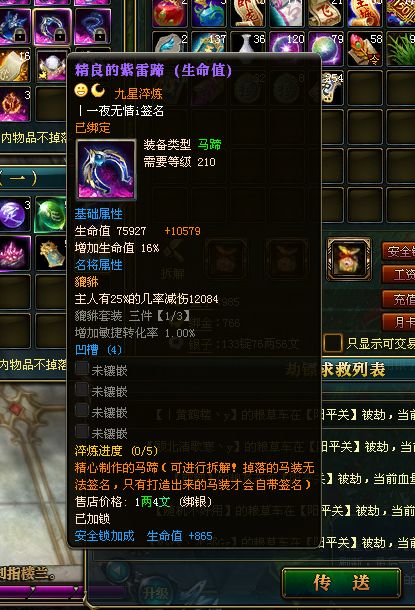Viewport: 415px width, 610px height.
Task: Select the red 令 token item with count 58
Action: 365,49
